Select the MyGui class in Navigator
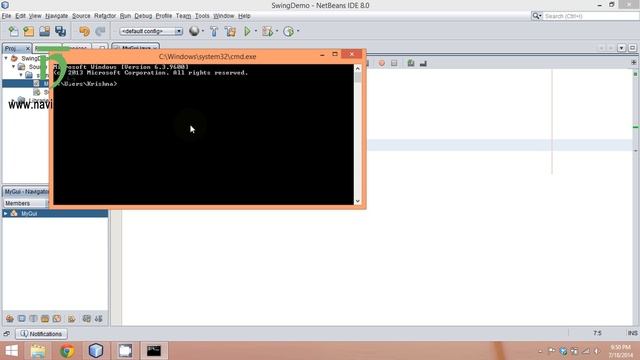 coord(29,213)
